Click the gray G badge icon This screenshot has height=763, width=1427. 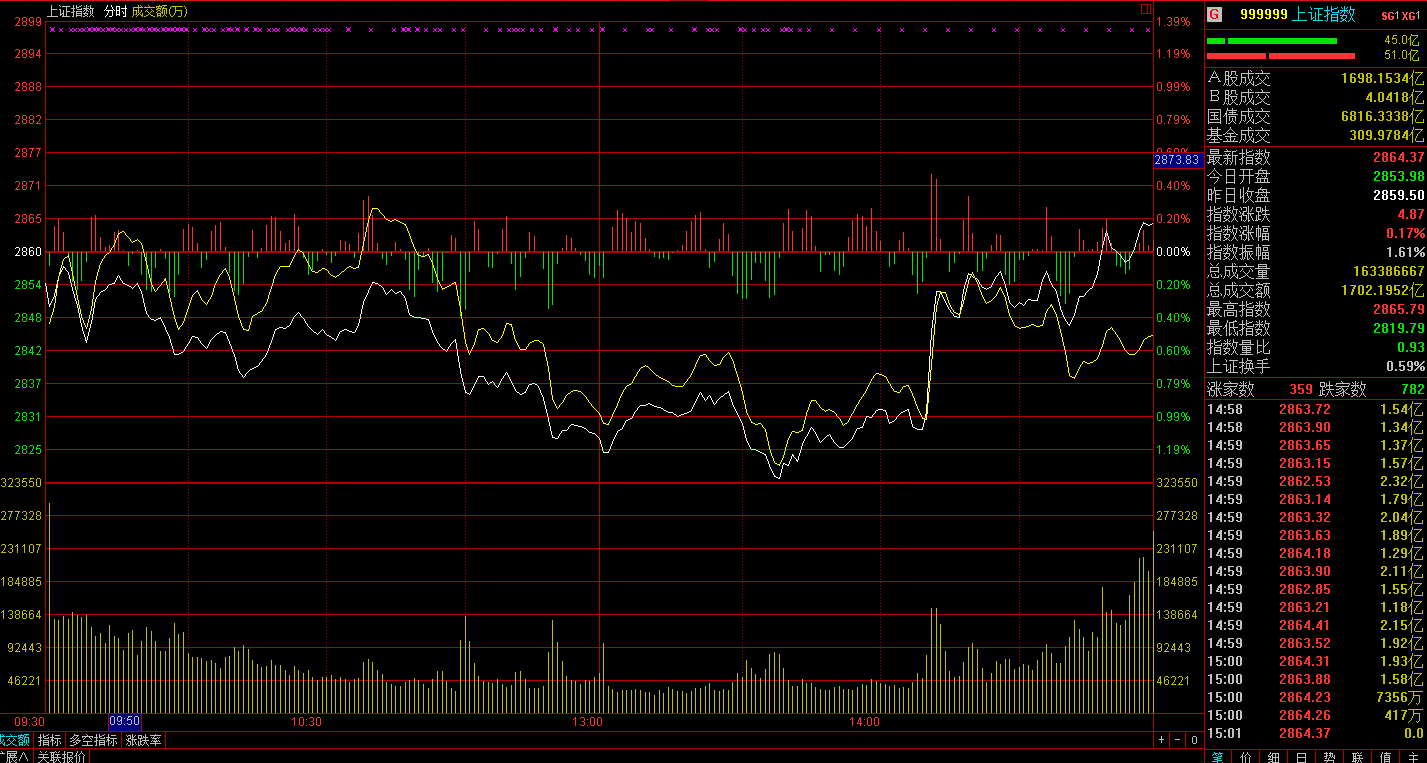[1214, 15]
